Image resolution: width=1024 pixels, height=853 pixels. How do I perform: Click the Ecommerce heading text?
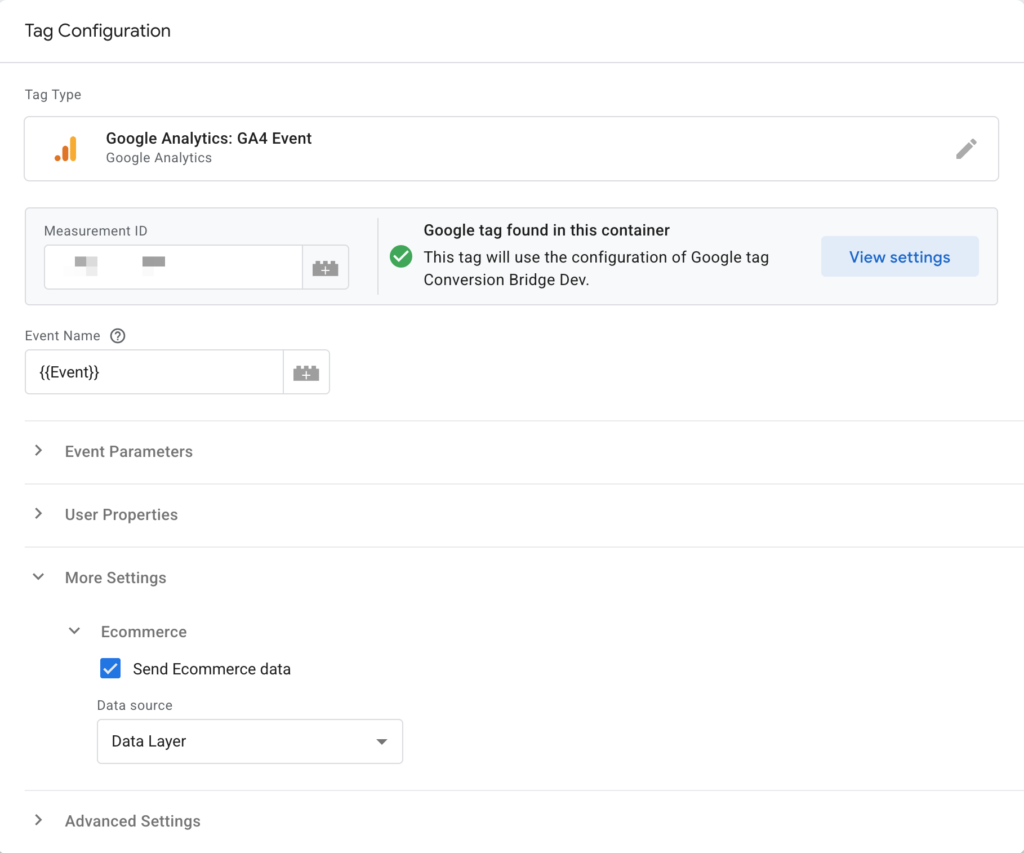coord(144,632)
